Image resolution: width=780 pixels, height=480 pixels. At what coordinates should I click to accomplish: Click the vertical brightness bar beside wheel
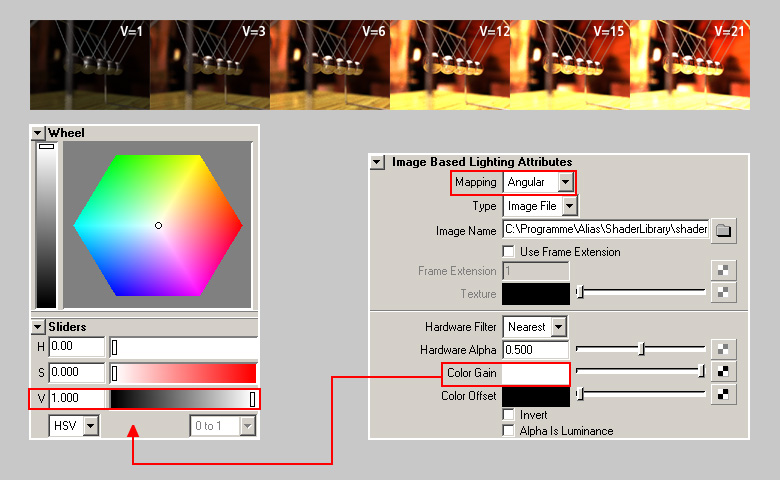[x=46, y=225]
